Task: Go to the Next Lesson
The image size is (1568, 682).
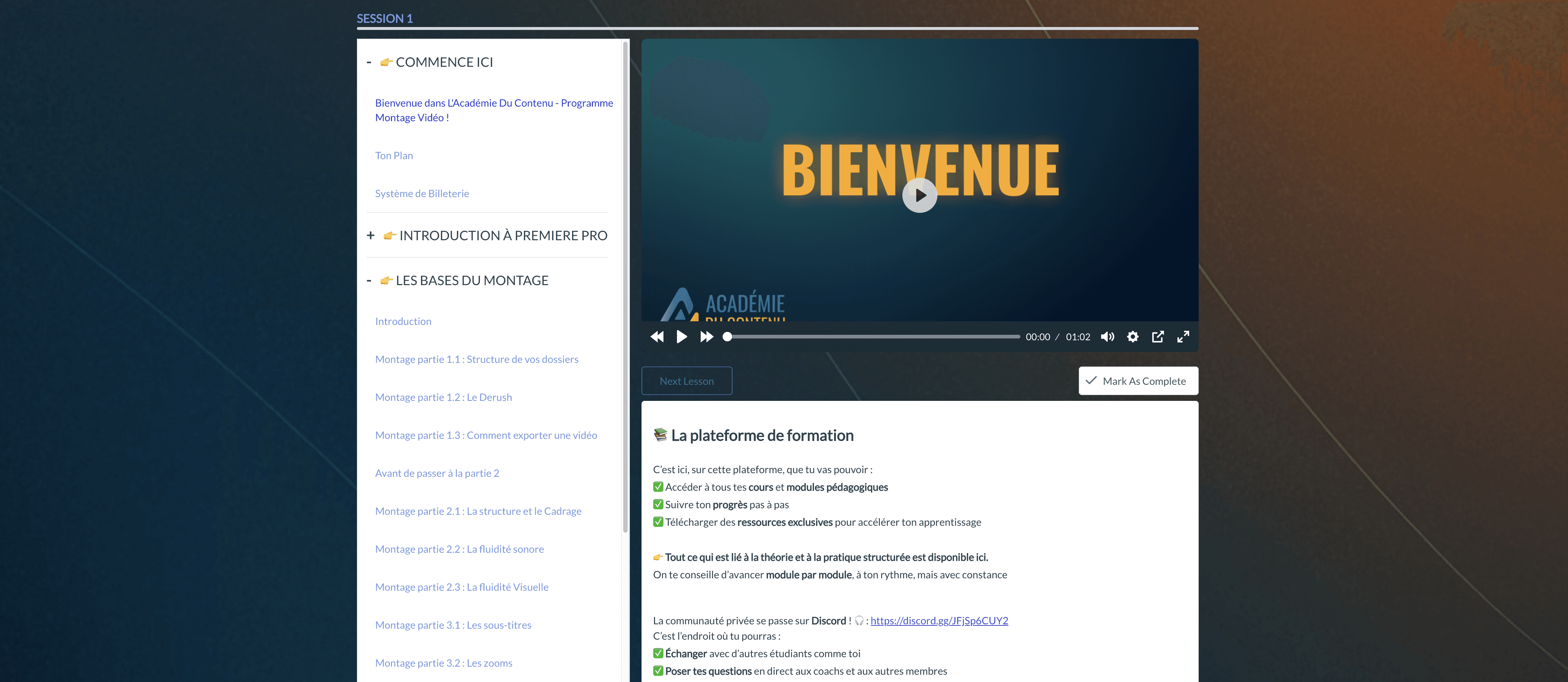Action: [x=686, y=381]
